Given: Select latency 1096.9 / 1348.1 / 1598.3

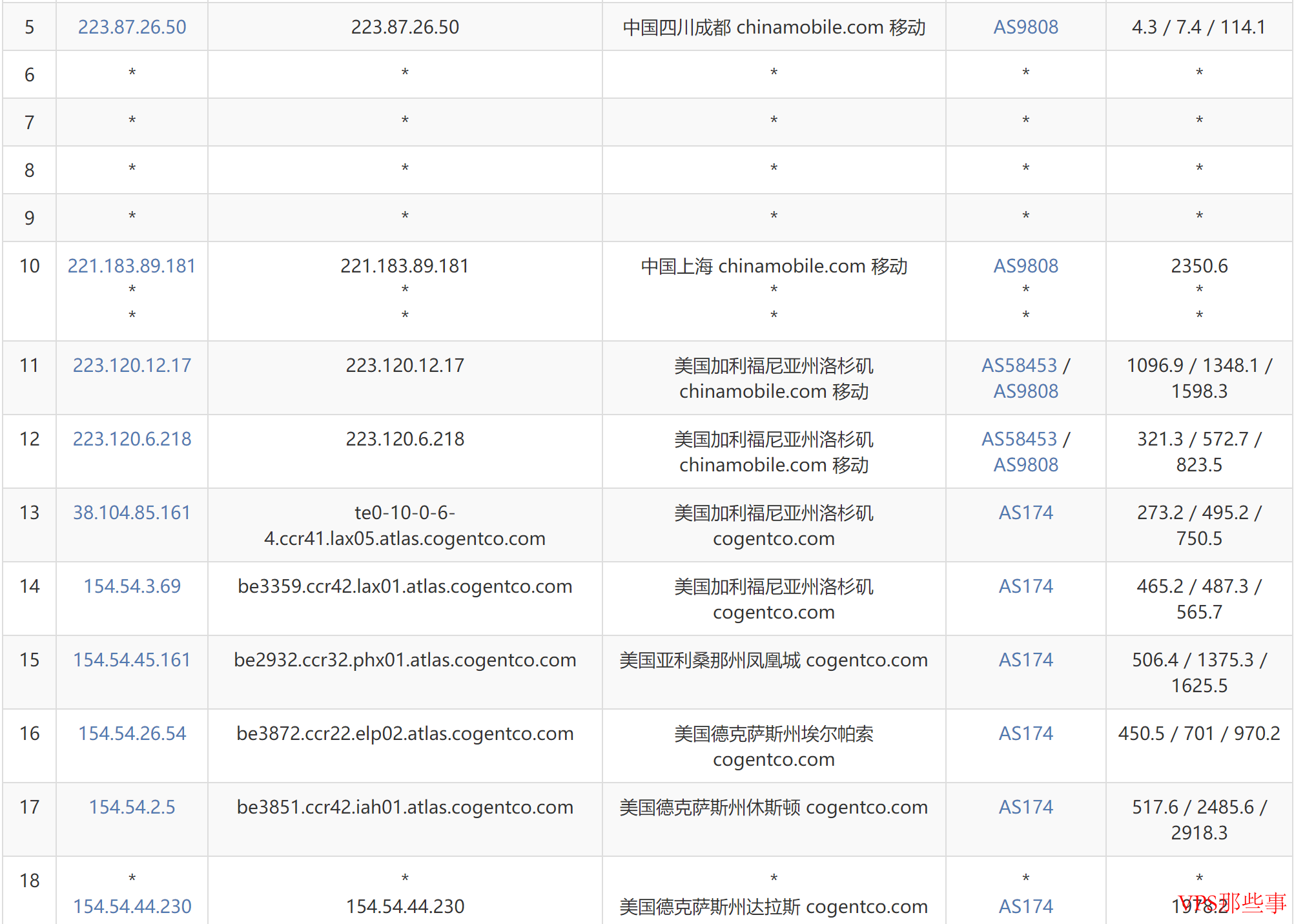Looking at the screenshot, I should coord(1199,378).
